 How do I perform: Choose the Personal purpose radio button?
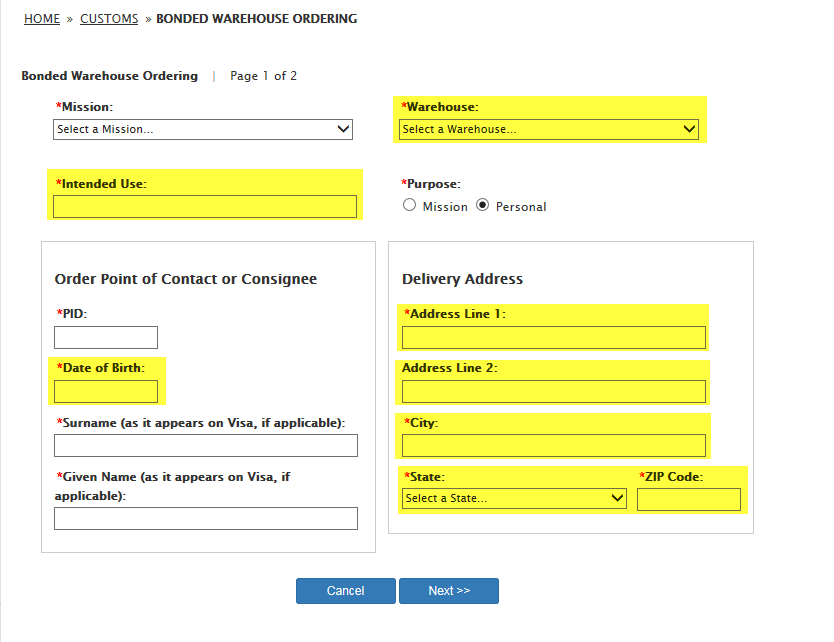483,206
